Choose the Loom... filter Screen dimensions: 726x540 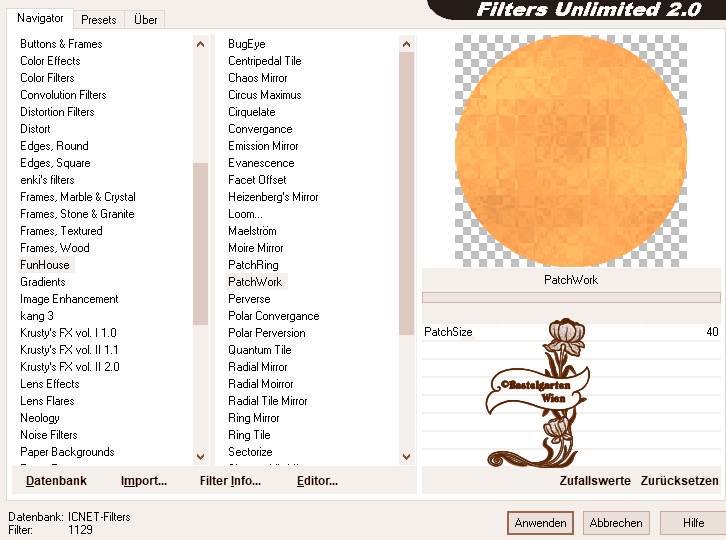245,214
